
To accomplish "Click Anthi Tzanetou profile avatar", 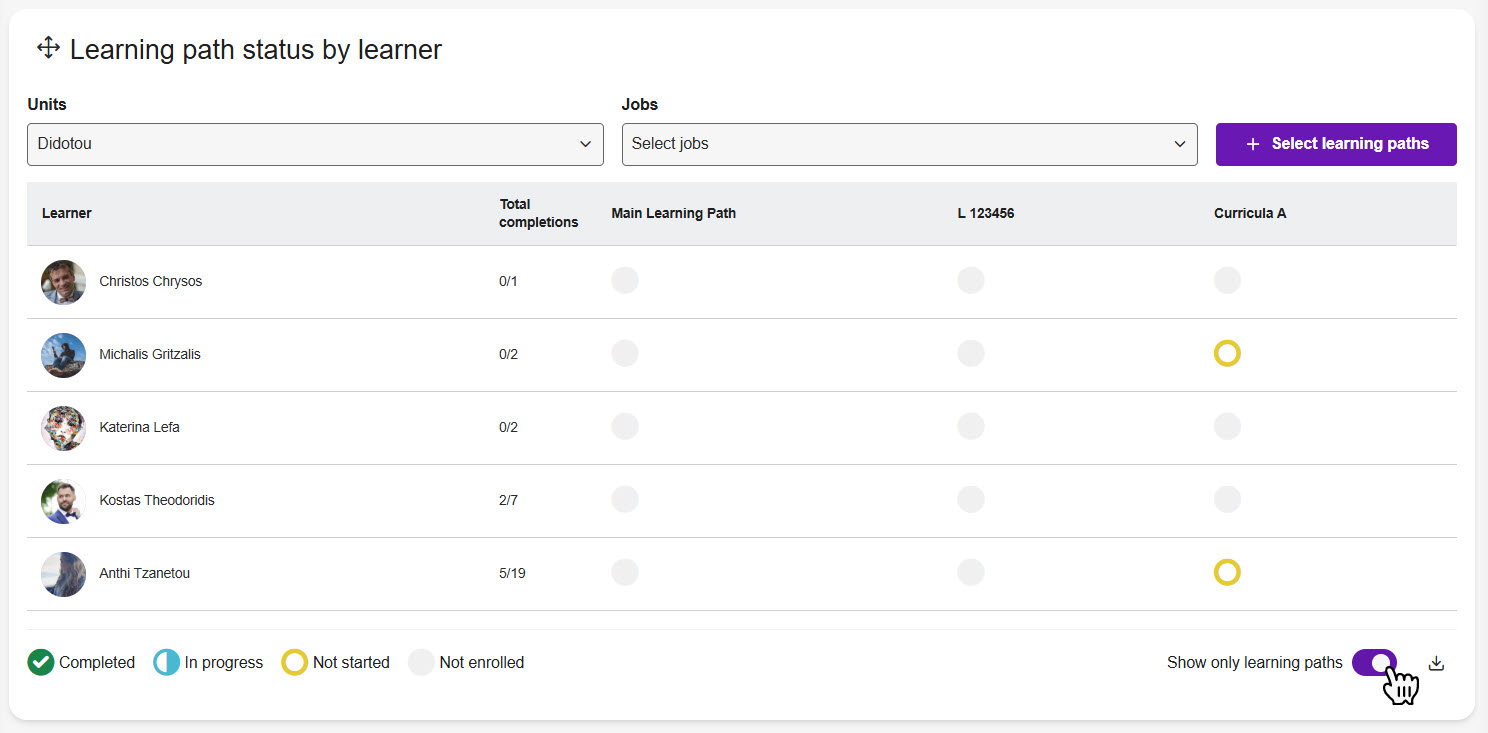I will coord(63,574).
